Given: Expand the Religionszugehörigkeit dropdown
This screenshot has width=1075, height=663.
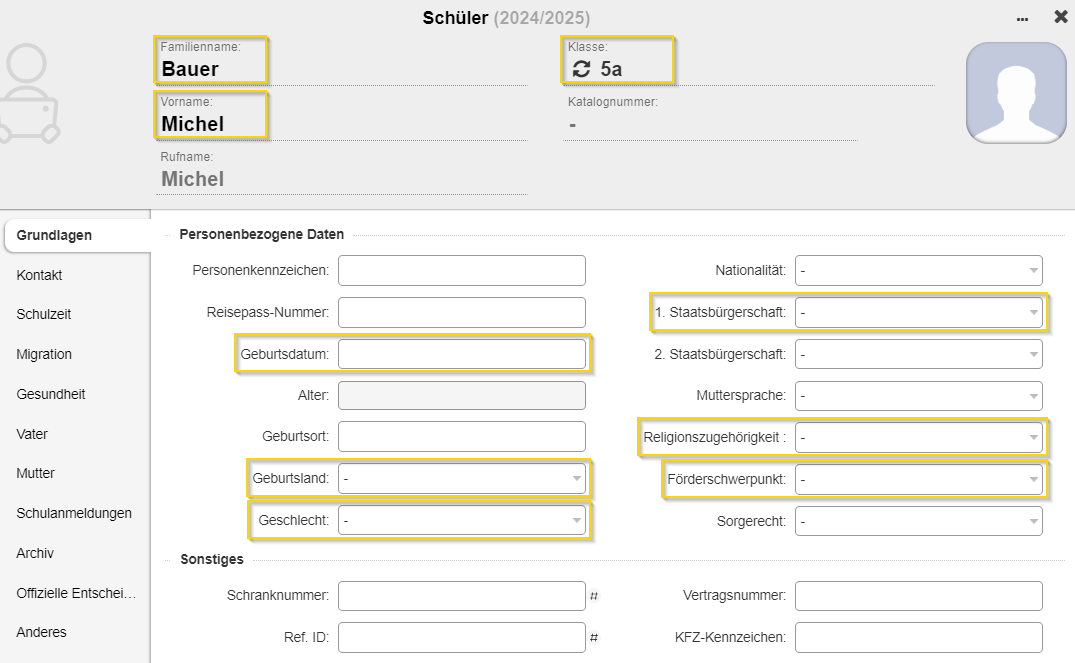Looking at the screenshot, I should pos(919,437).
